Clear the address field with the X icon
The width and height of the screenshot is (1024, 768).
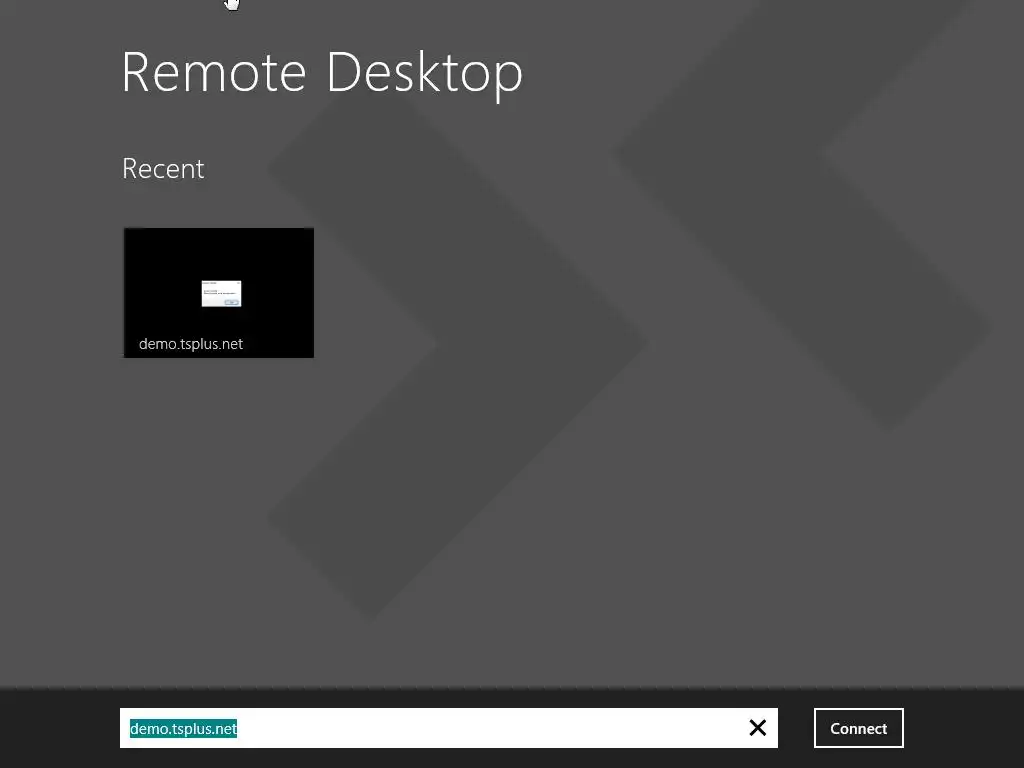tap(758, 728)
